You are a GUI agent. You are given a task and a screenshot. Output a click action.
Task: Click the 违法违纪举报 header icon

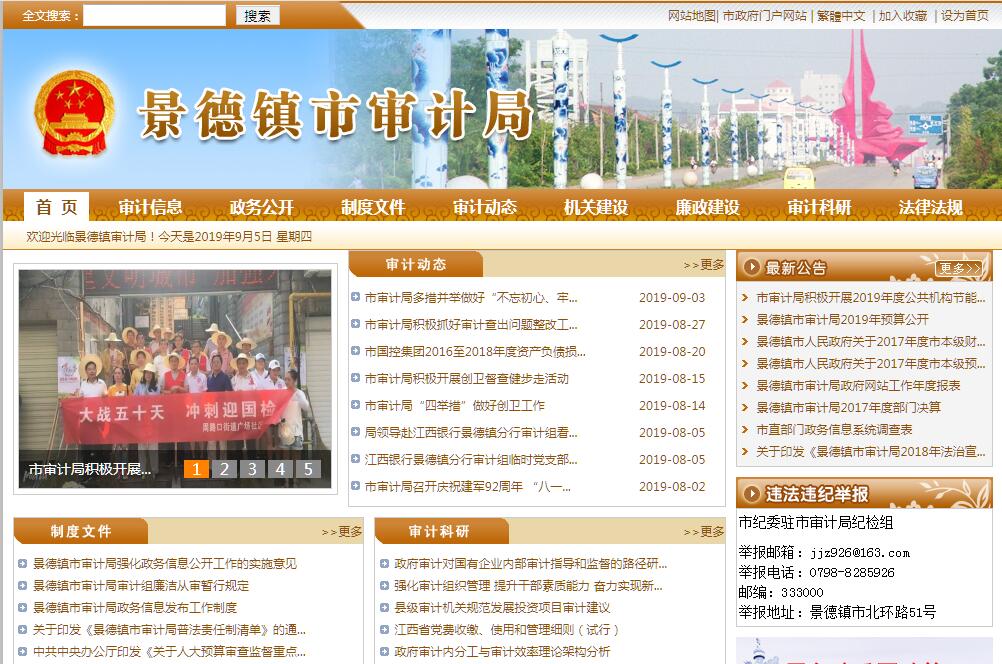(x=752, y=494)
